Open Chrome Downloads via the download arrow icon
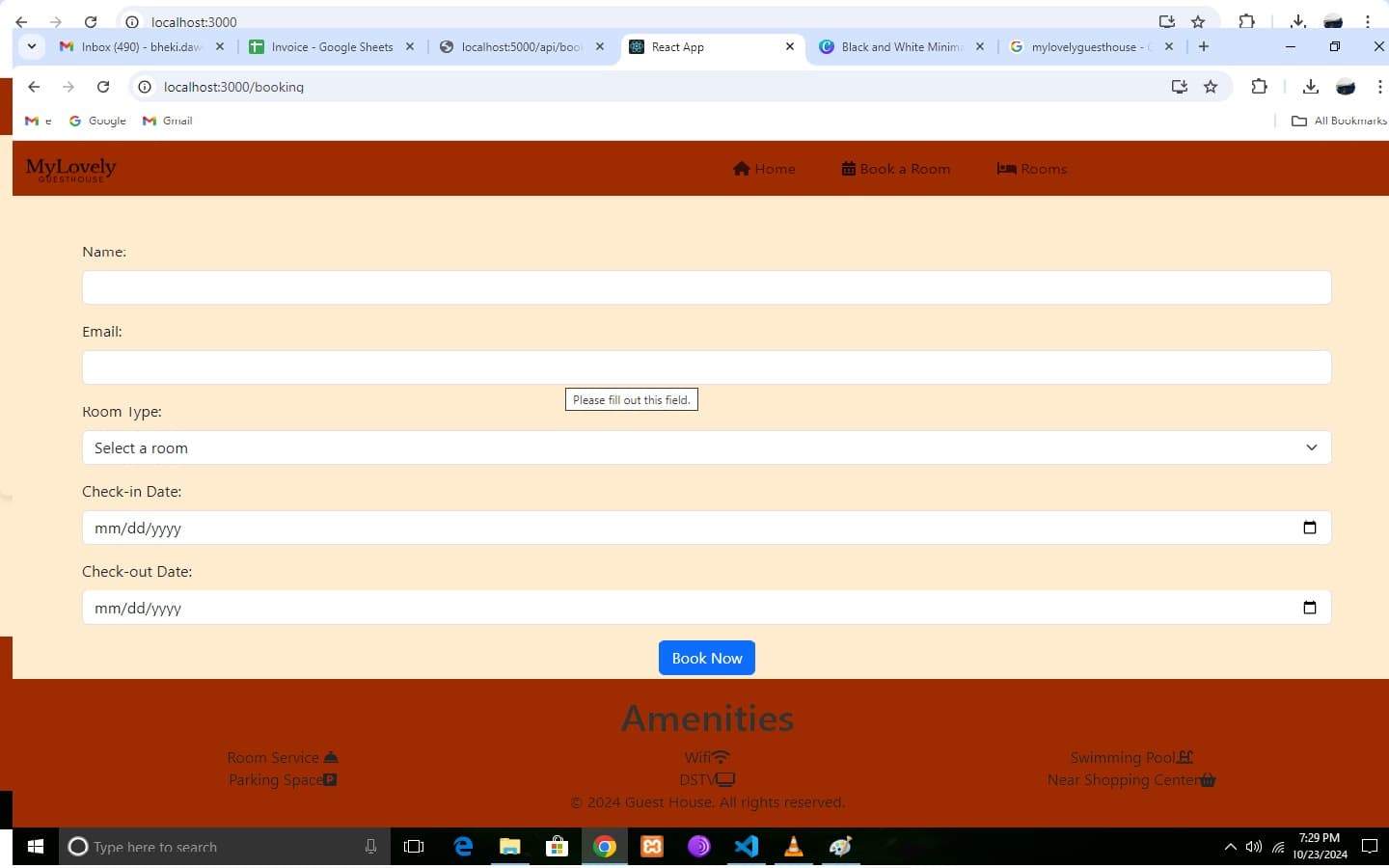 (x=1311, y=87)
